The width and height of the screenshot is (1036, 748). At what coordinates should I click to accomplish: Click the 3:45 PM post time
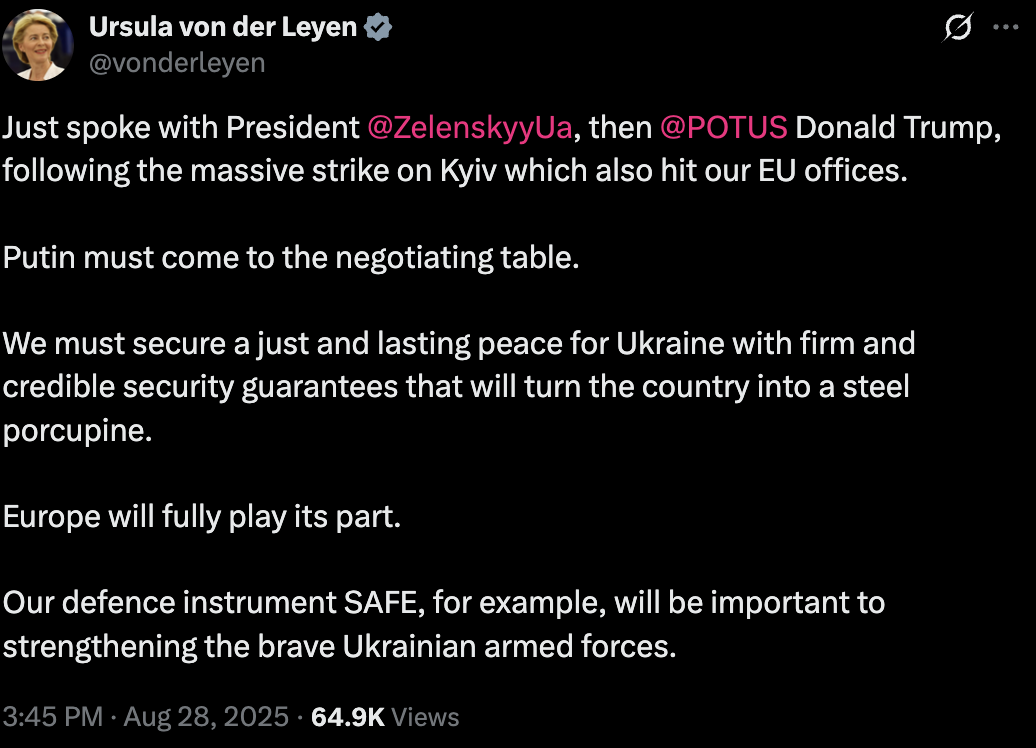click(52, 717)
